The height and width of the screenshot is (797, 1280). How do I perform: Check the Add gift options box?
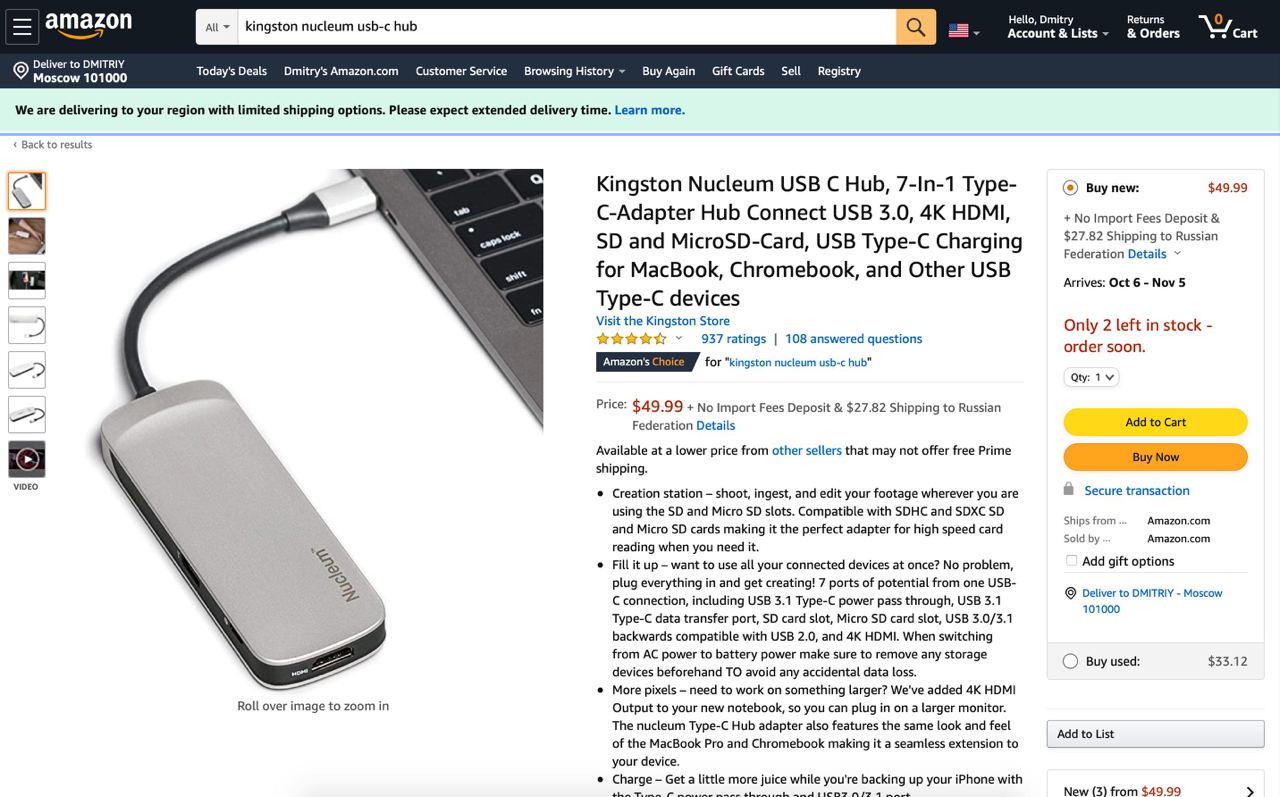coord(1071,561)
